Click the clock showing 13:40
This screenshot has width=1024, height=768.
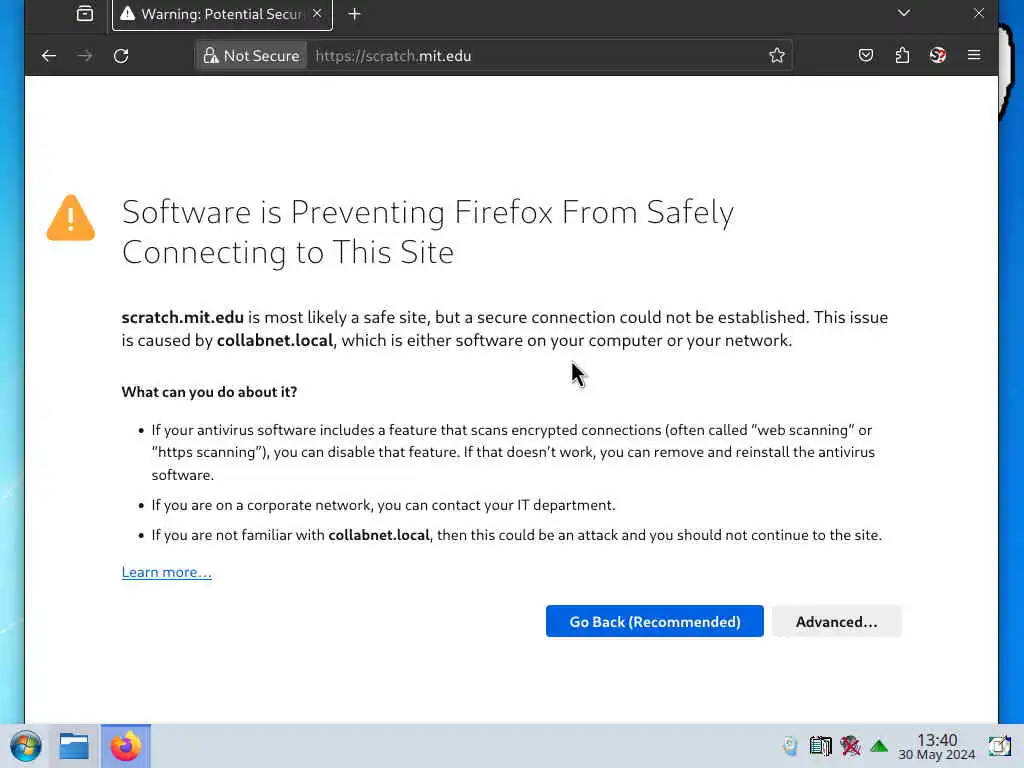[936, 746]
